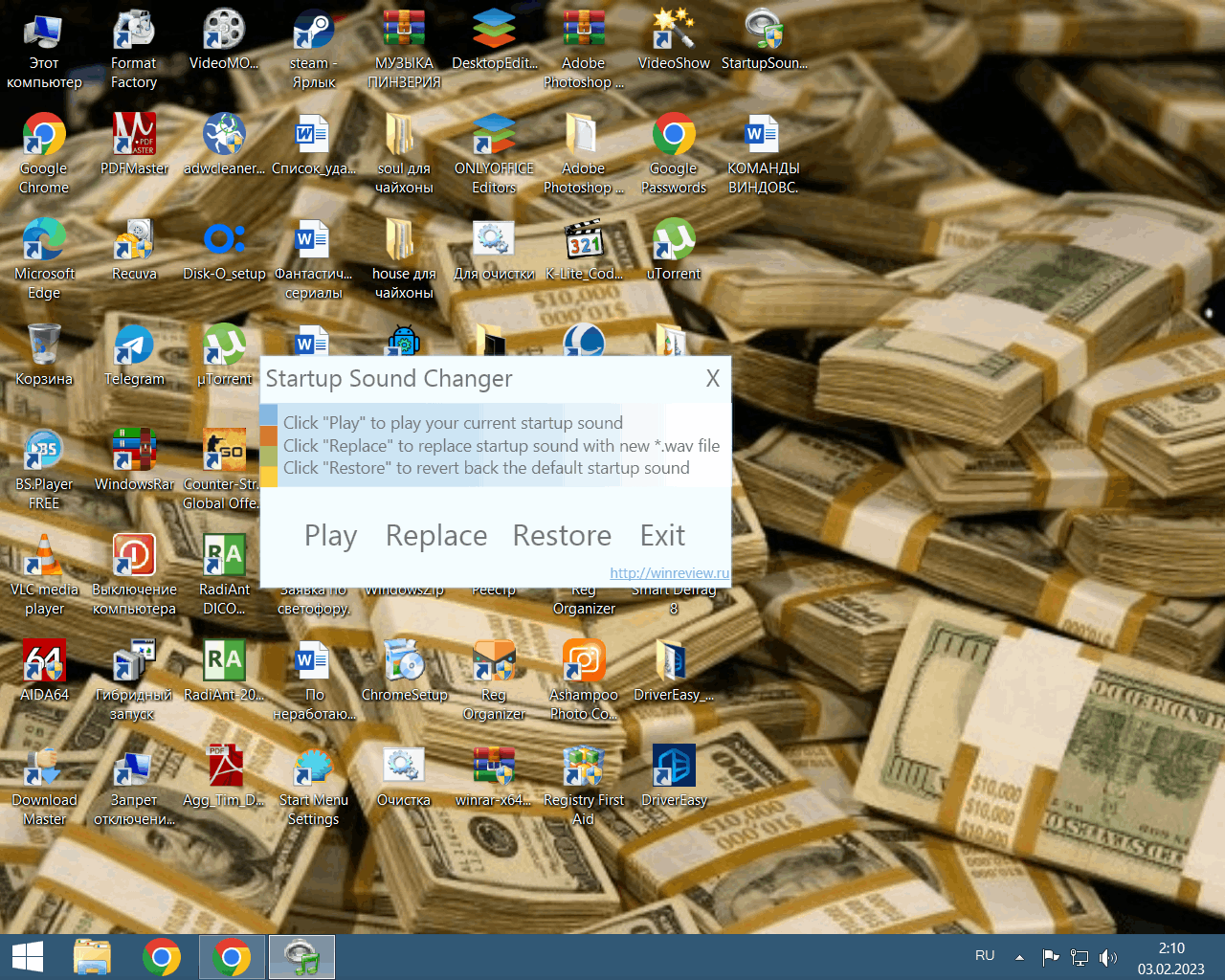
Task: Click Exit in Startup Sound Changer
Action: tap(662, 536)
